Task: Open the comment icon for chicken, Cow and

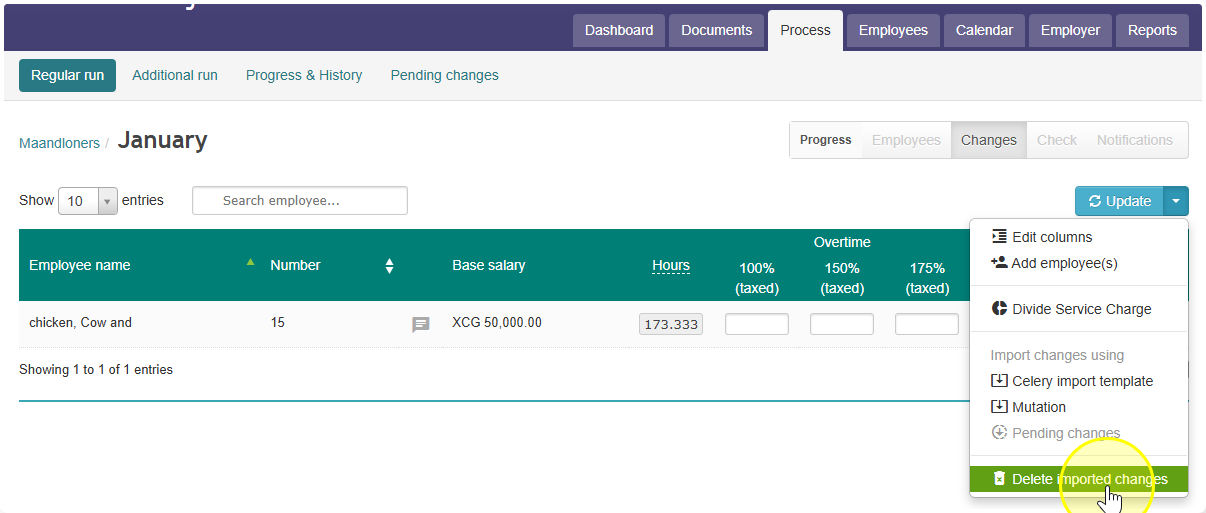Action: coord(421,324)
